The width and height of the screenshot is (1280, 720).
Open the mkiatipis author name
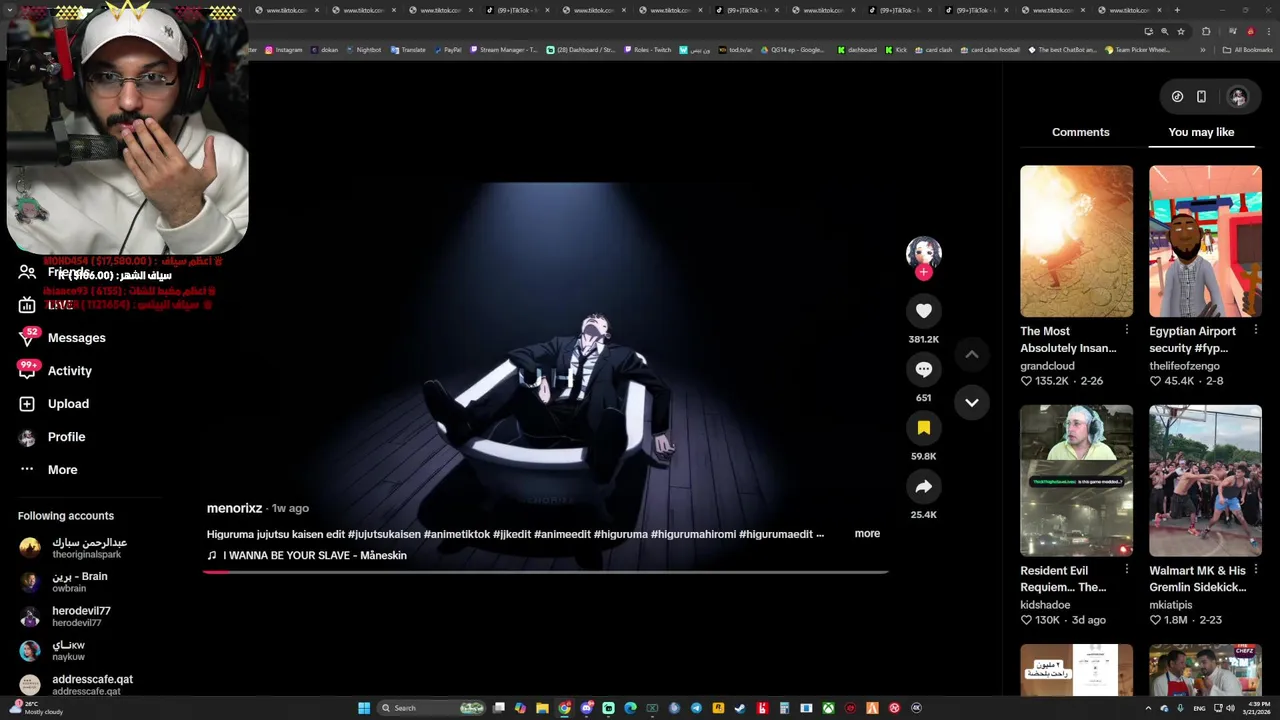point(1171,605)
